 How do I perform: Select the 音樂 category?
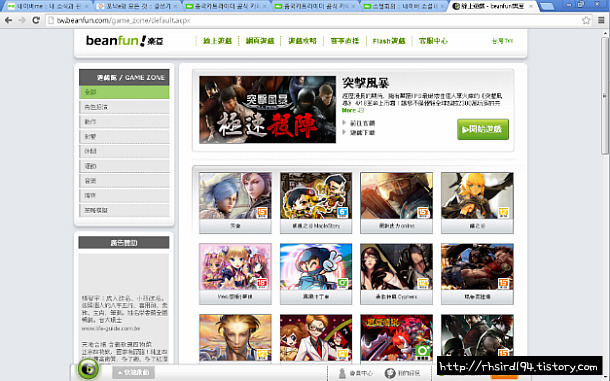pos(124,181)
